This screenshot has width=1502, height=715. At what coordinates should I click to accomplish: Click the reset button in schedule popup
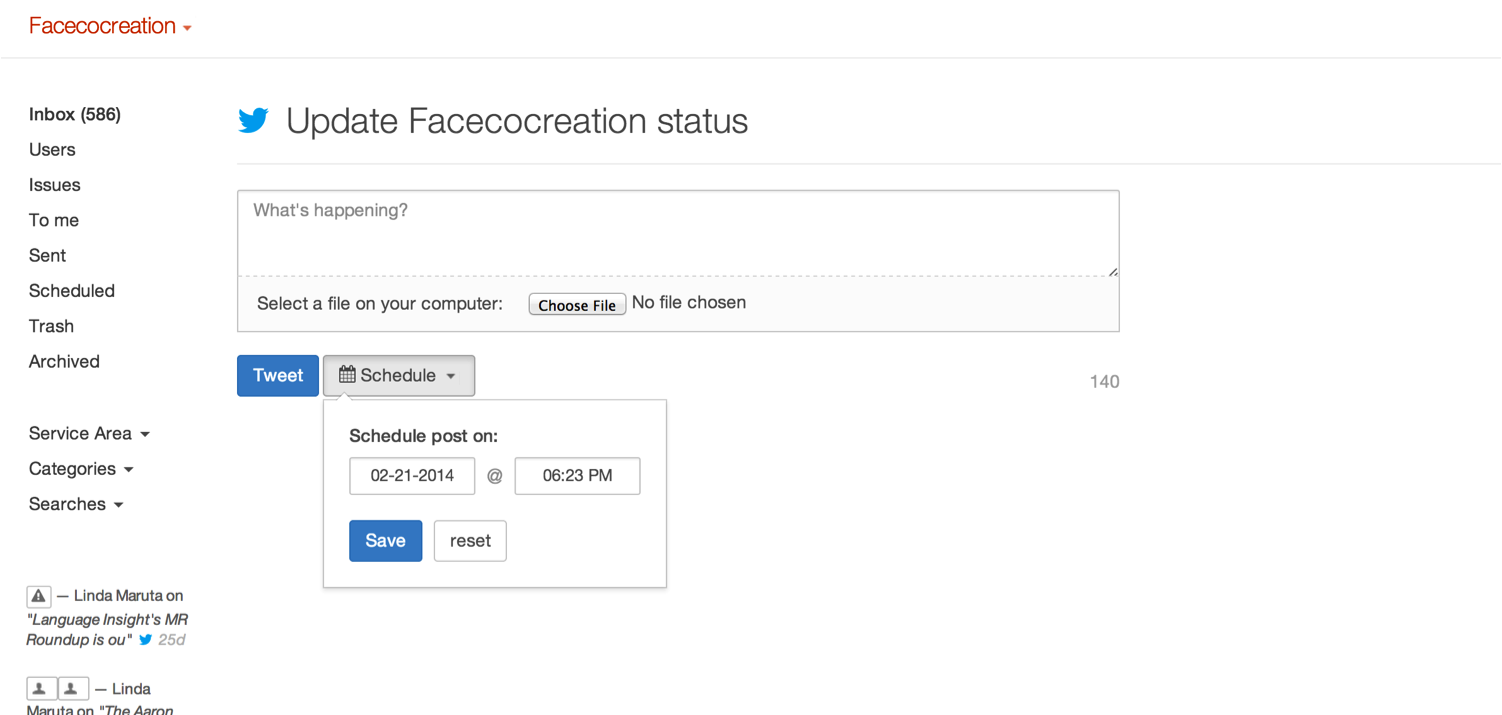click(x=470, y=541)
